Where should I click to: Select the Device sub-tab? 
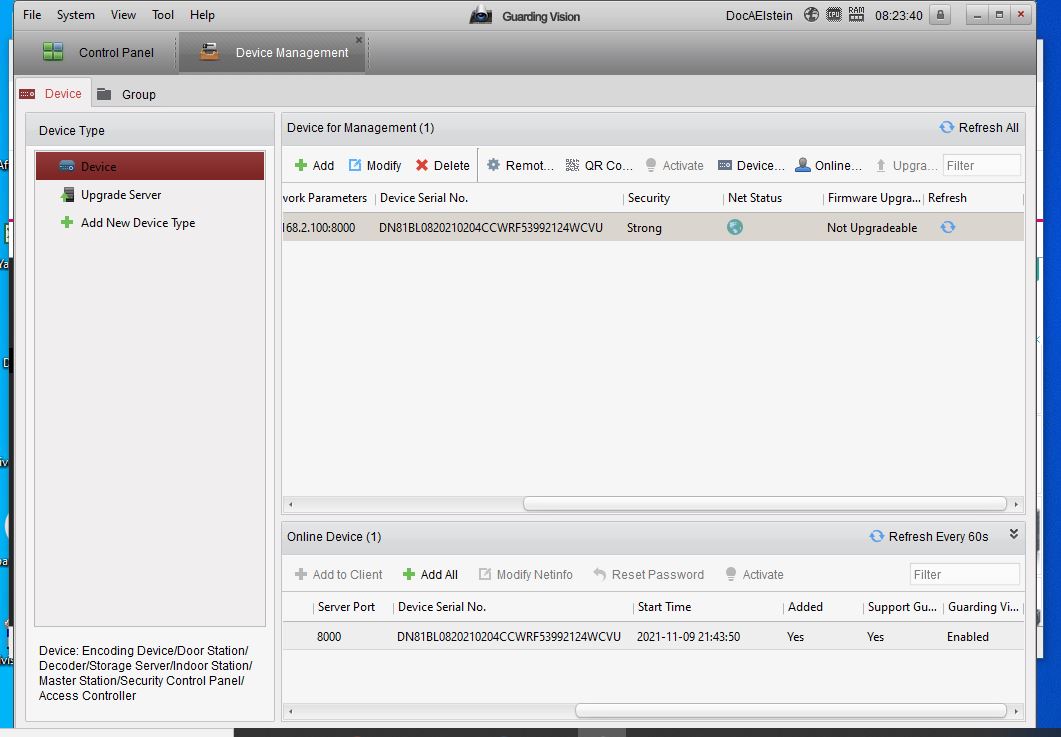[51, 93]
